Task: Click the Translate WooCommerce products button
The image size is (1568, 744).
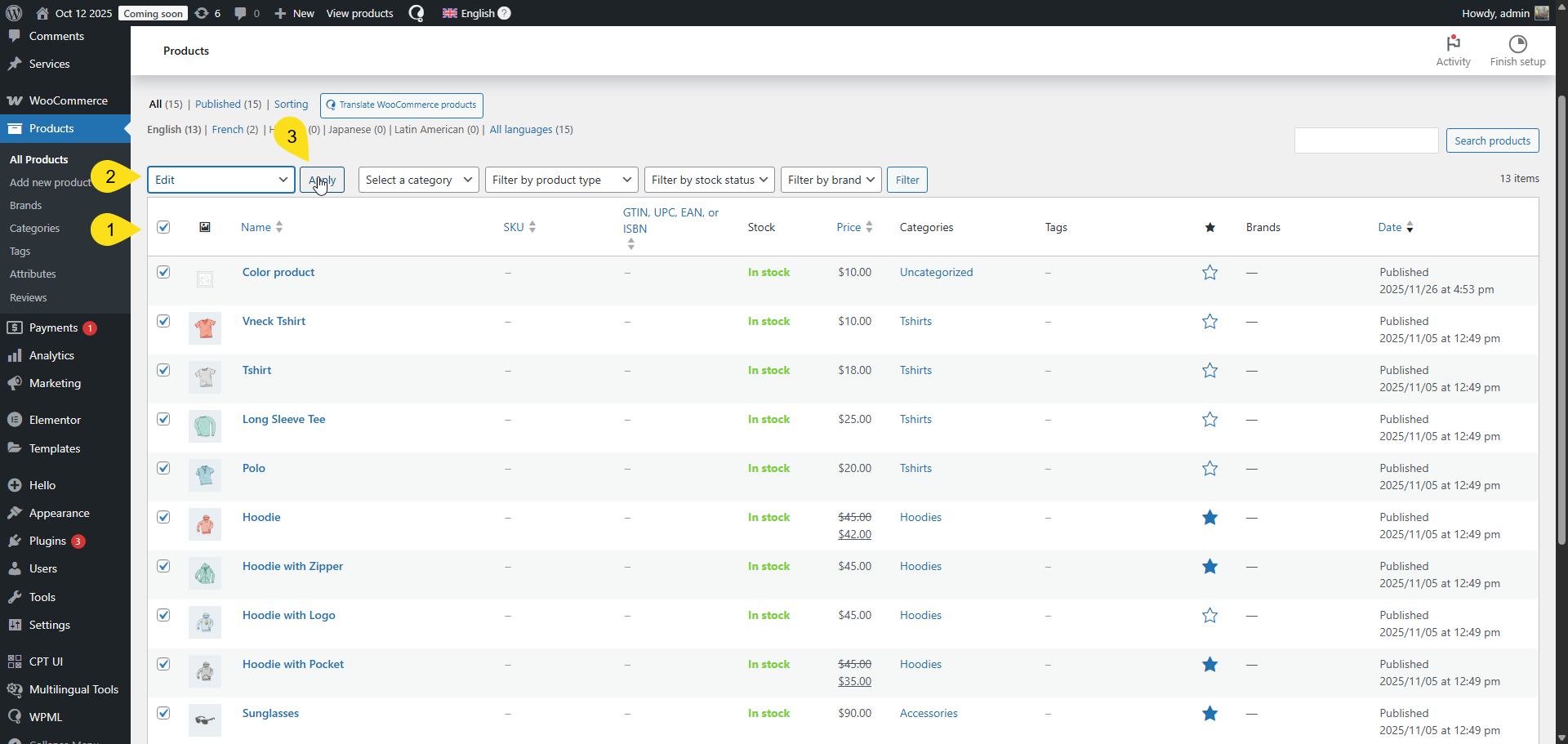Action: click(401, 105)
